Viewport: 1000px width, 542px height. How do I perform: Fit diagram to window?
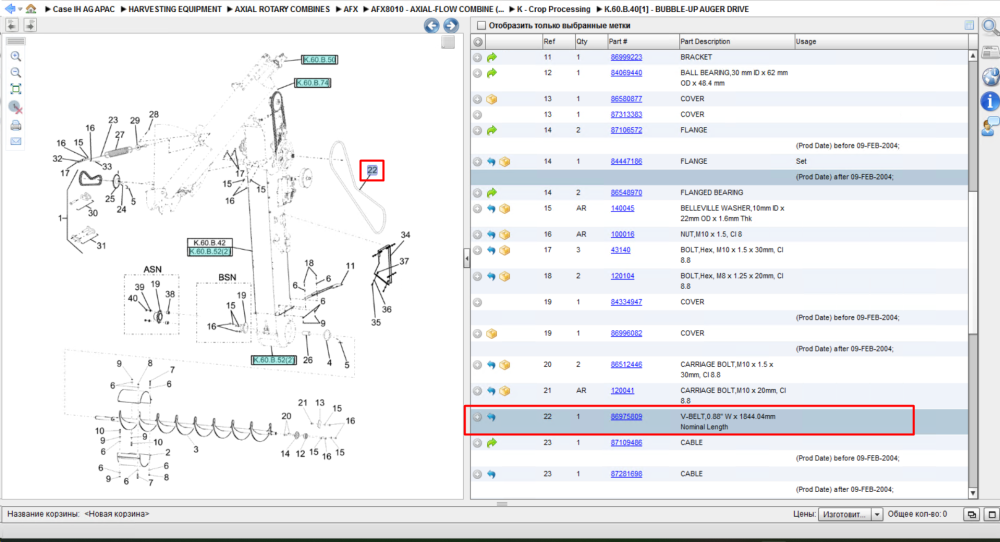(16, 89)
